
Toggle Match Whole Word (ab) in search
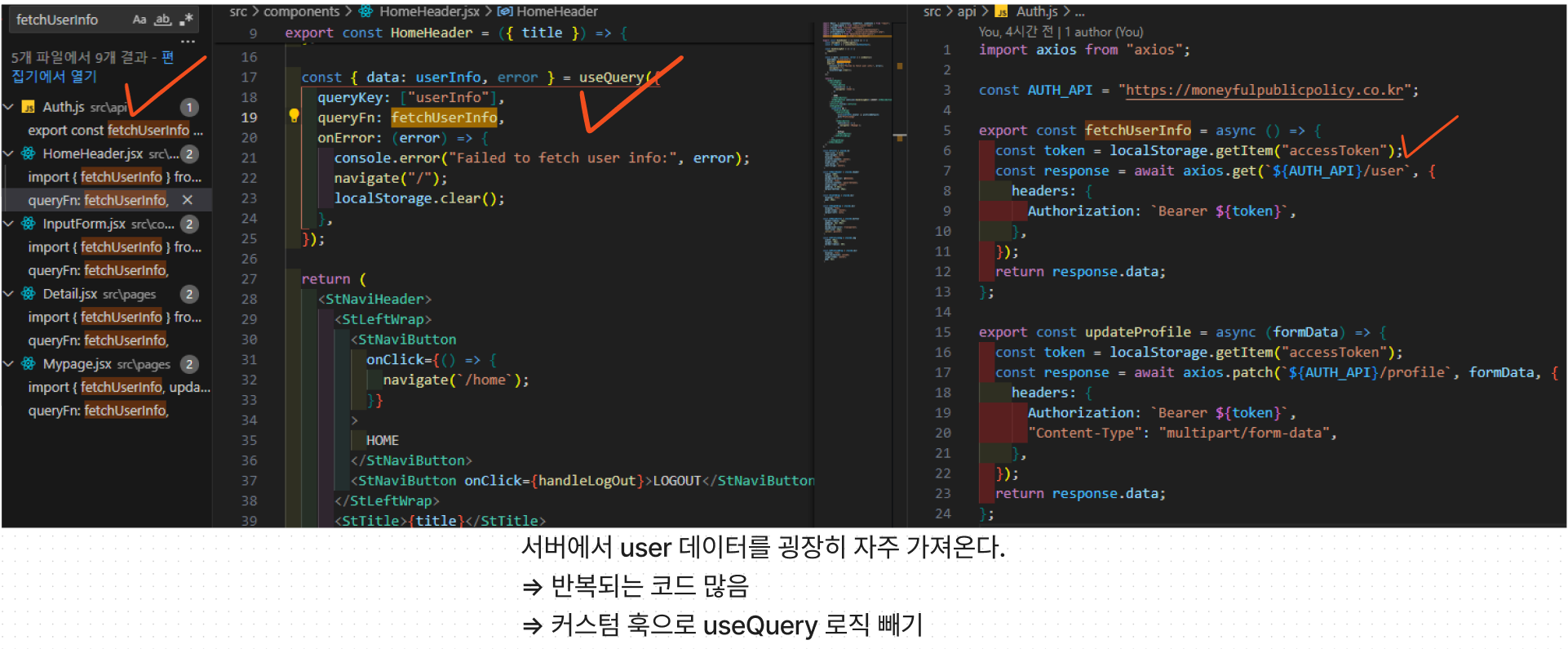click(x=163, y=20)
